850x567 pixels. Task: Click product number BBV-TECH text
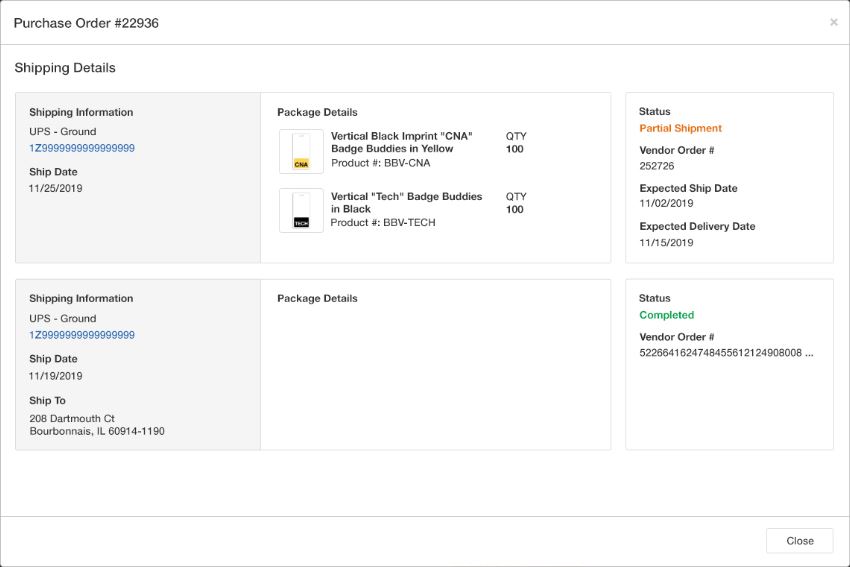click(383, 222)
